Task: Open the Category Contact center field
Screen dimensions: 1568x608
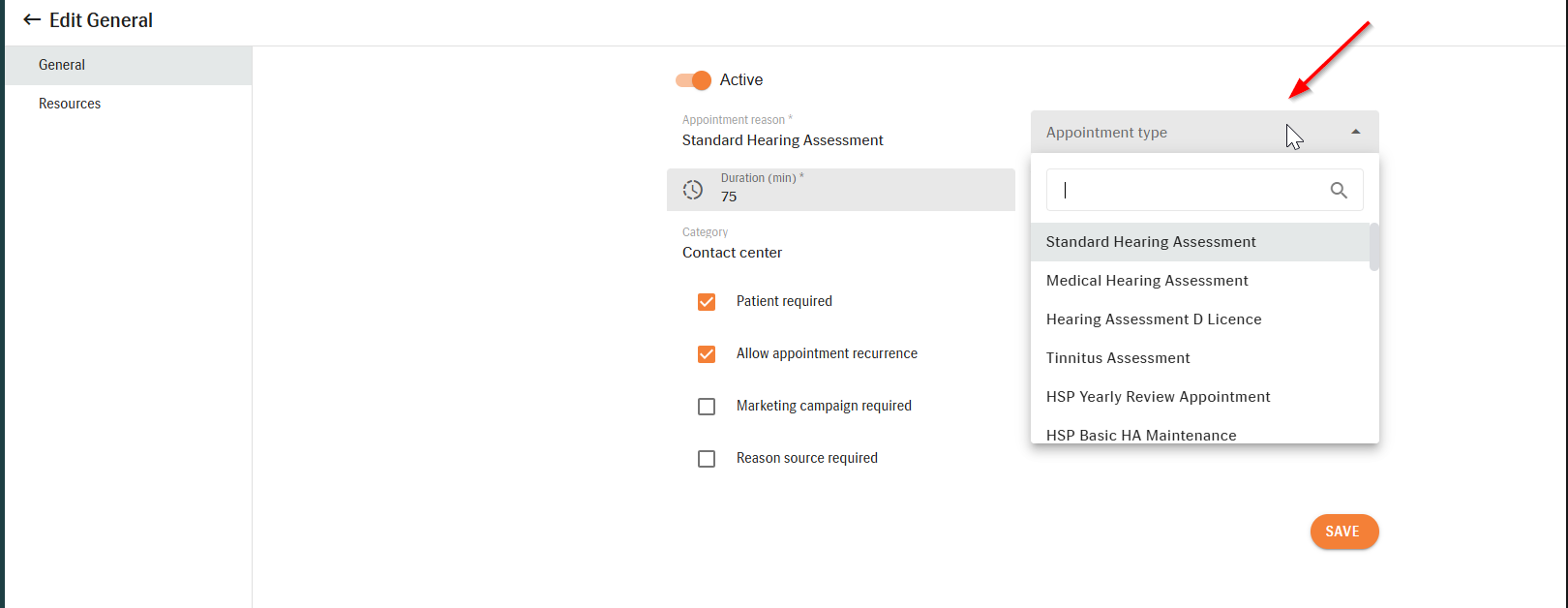Action: (841, 244)
